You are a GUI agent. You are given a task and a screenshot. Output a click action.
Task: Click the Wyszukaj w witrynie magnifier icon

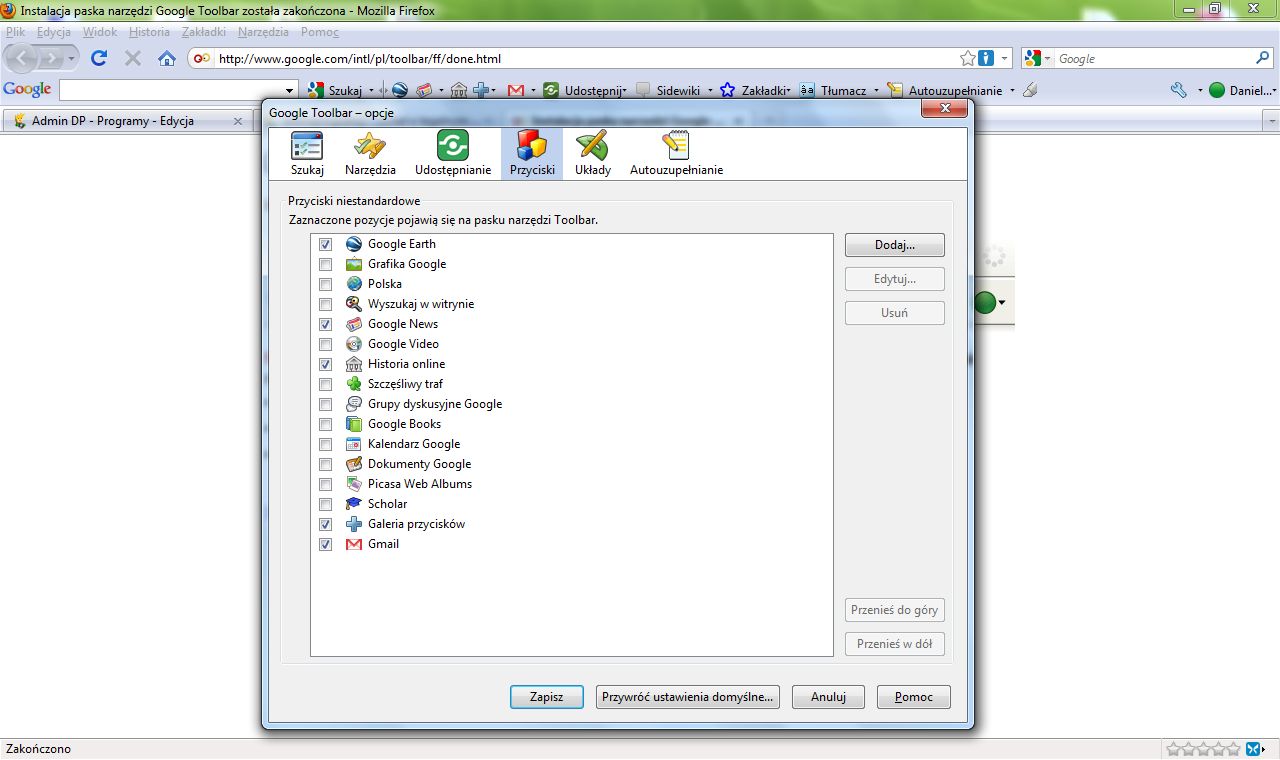pyautogui.click(x=353, y=304)
